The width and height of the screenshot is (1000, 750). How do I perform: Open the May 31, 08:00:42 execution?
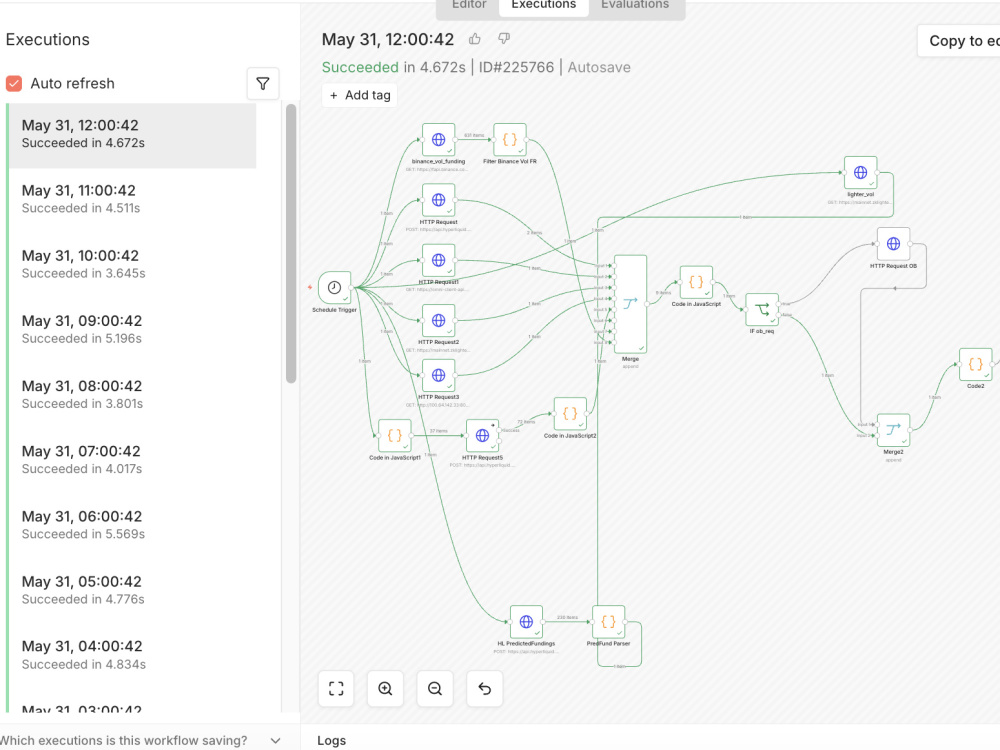coord(133,394)
